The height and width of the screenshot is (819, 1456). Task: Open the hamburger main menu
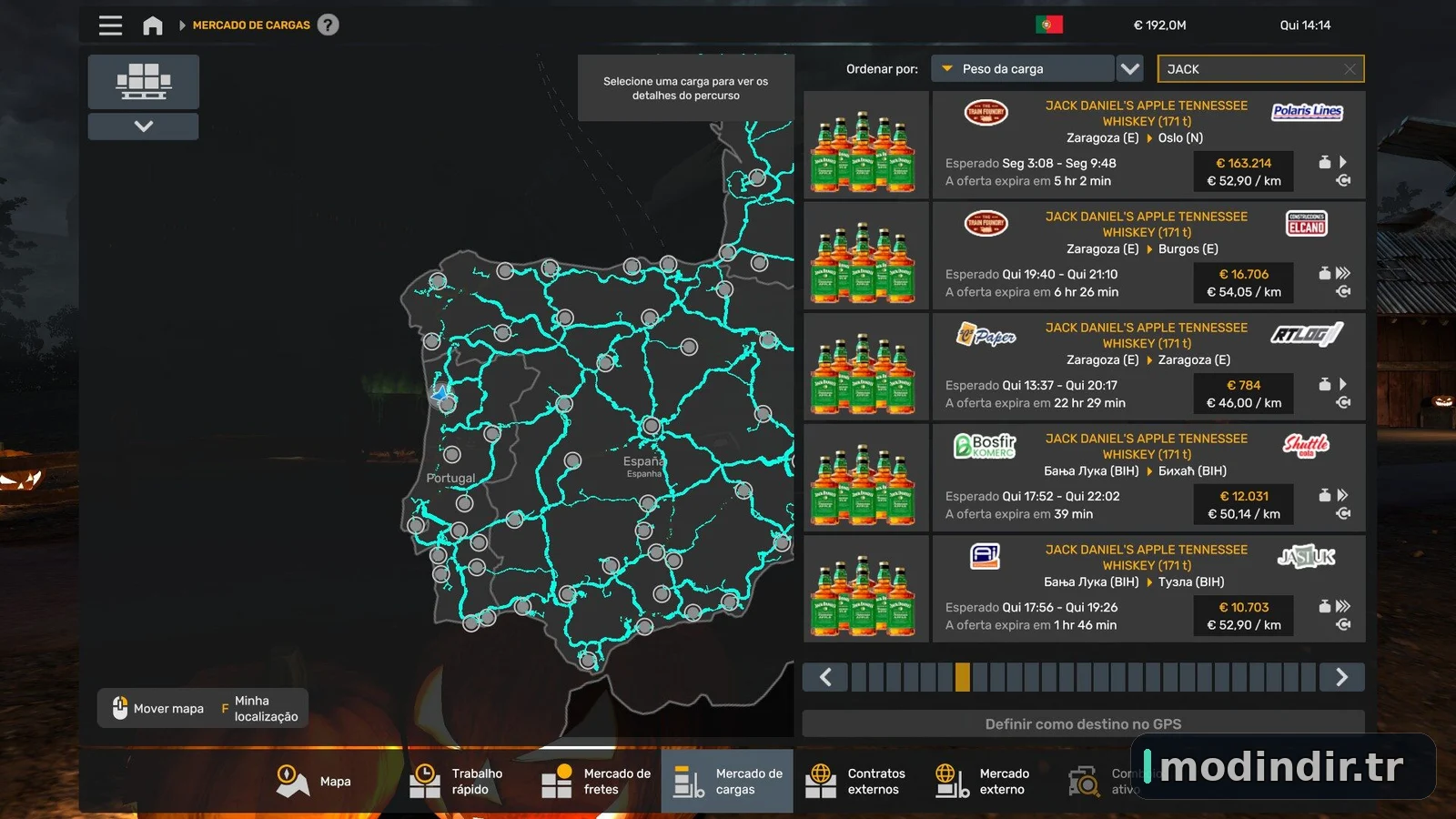(110, 25)
